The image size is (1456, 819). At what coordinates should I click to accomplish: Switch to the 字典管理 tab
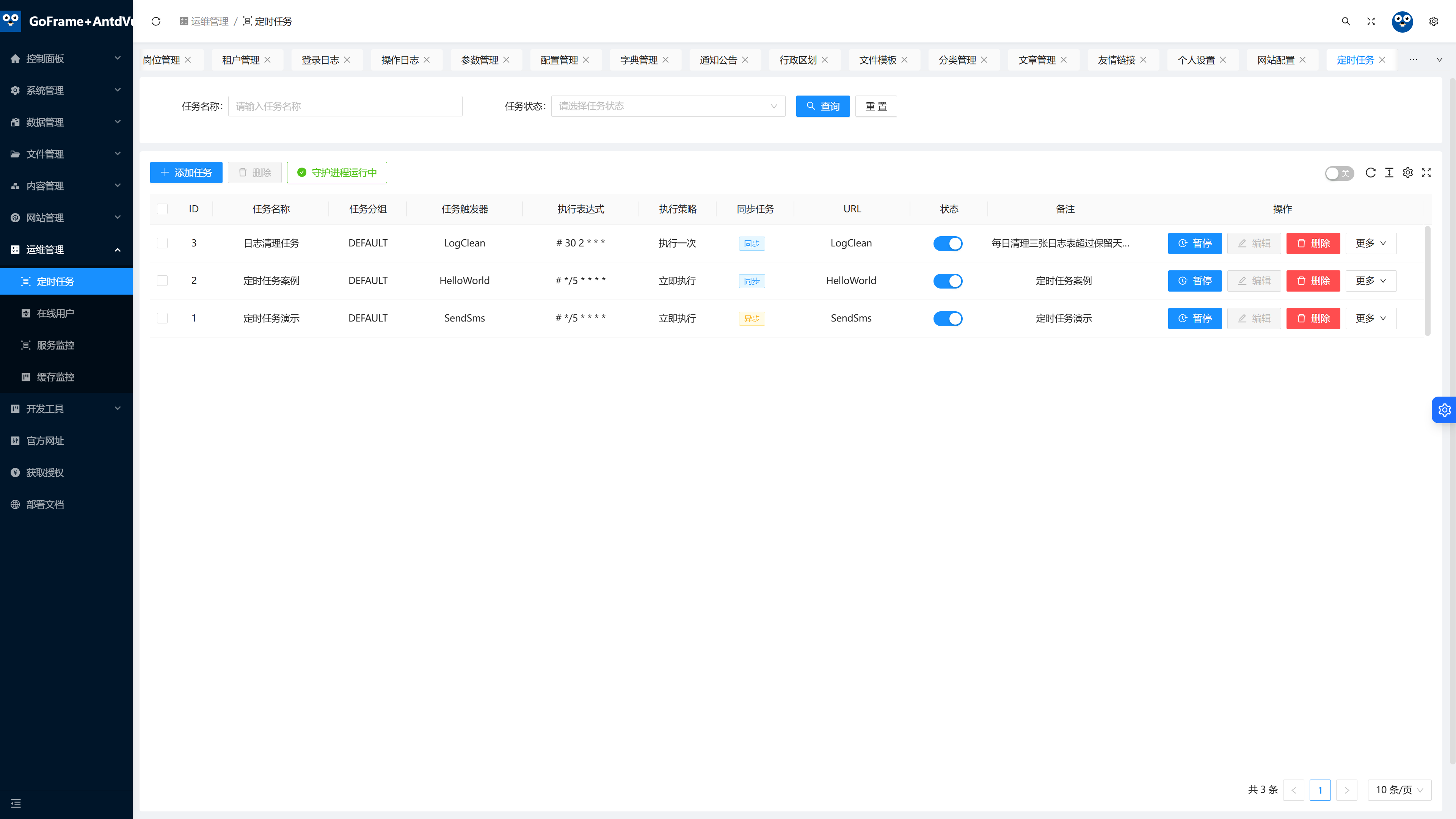coord(644,60)
